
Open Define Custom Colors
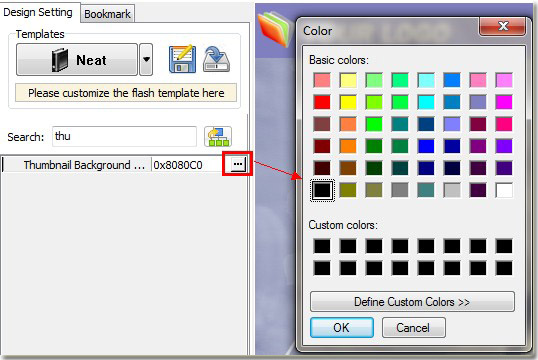click(x=412, y=302)
